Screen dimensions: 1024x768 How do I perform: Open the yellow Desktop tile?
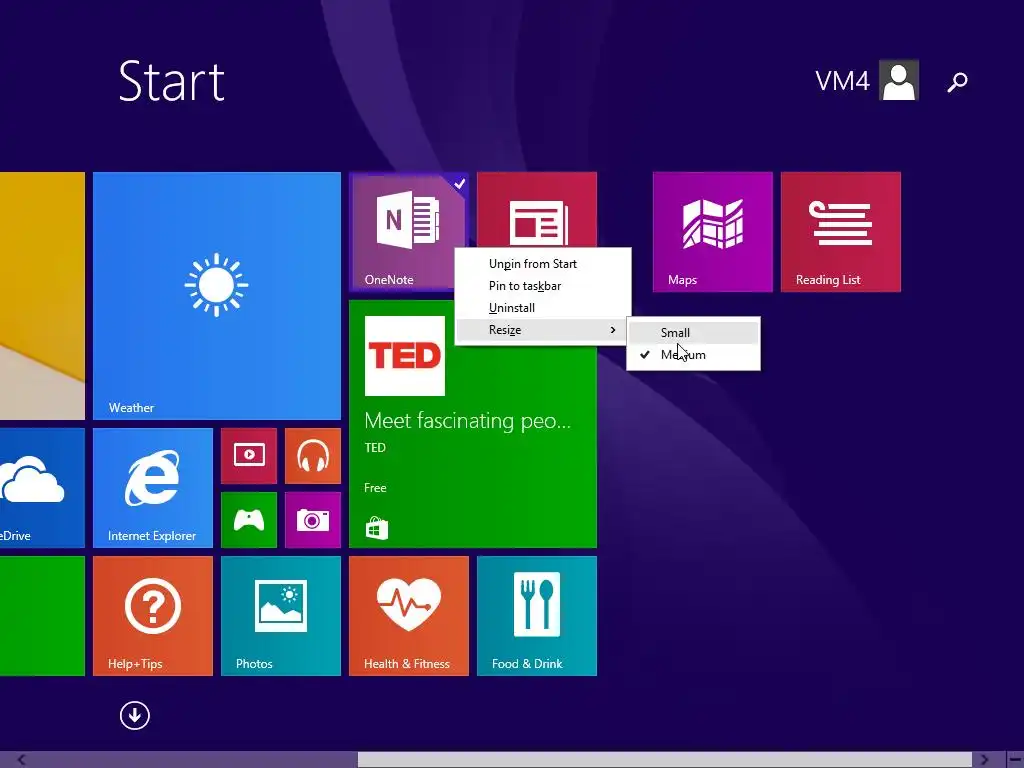pos(42,296)
